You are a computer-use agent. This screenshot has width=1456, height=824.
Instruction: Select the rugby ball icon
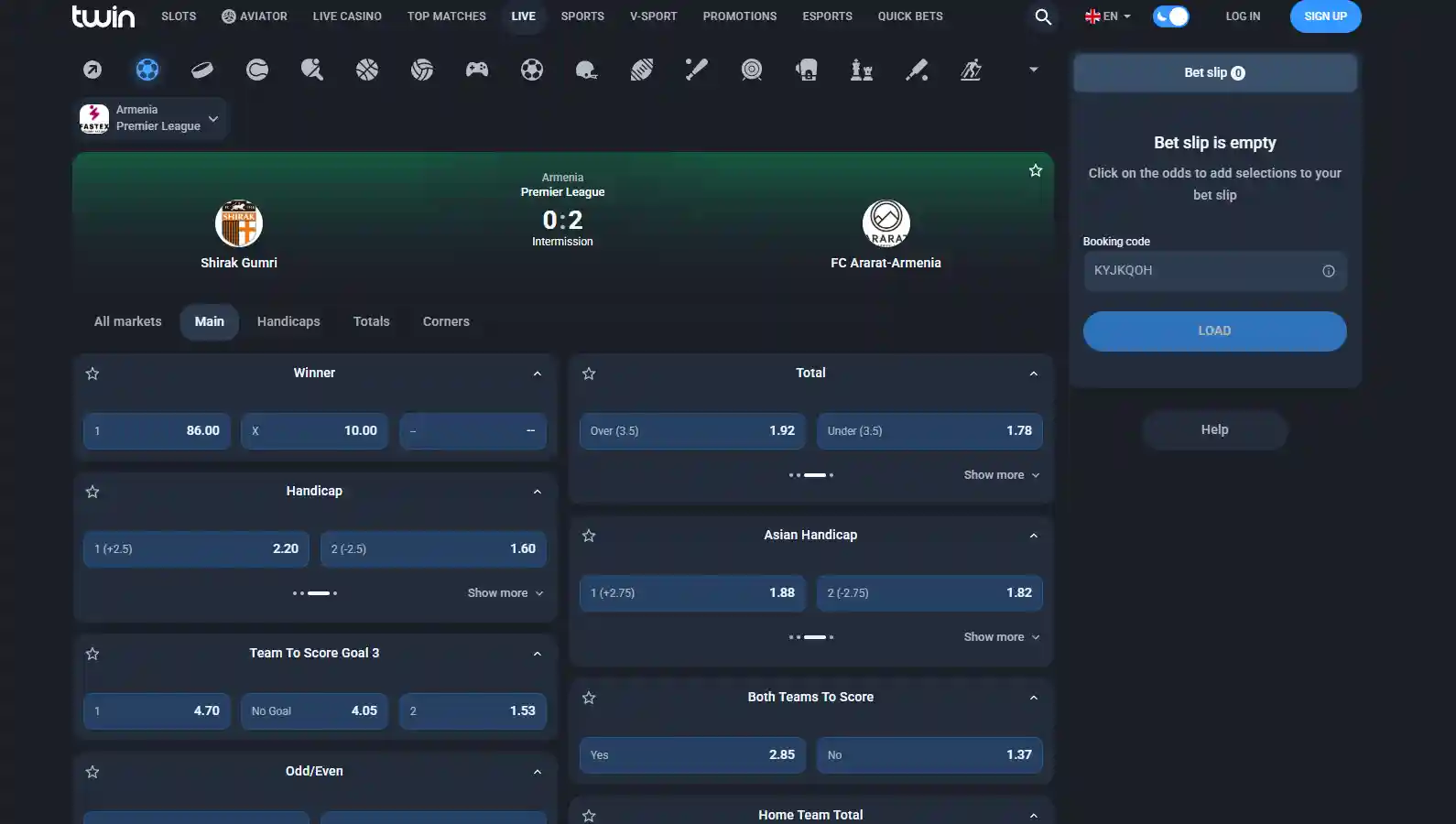[x=642, y=70]
